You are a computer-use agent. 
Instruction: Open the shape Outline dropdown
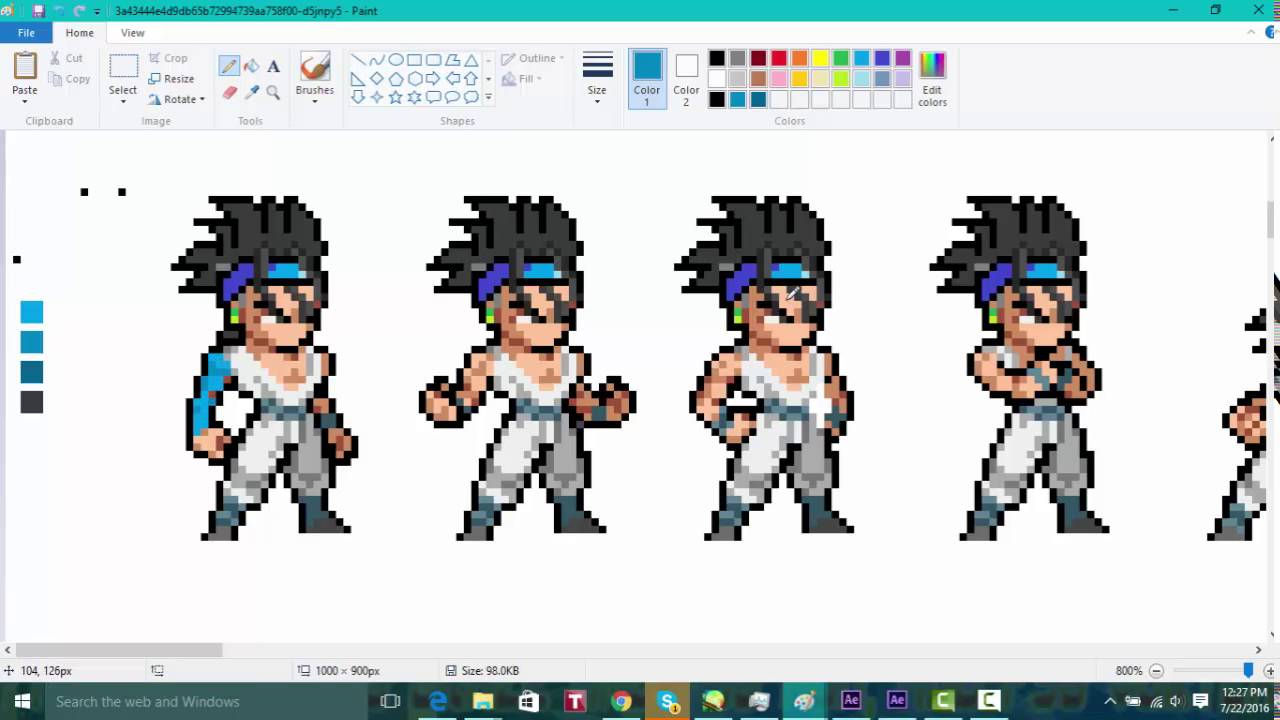(x=533, y=58)
